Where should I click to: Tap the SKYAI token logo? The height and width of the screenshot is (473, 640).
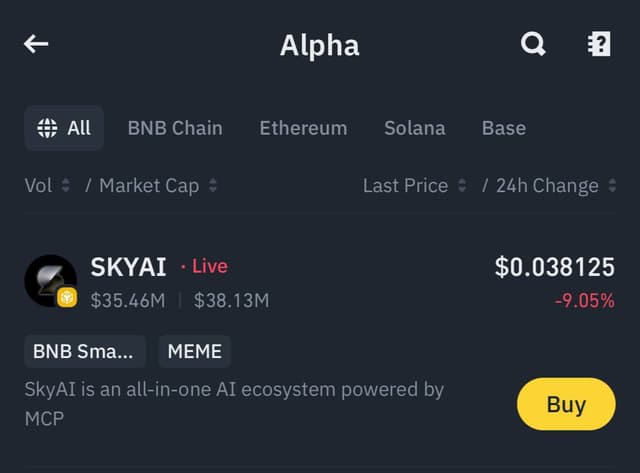coord(51,280)
